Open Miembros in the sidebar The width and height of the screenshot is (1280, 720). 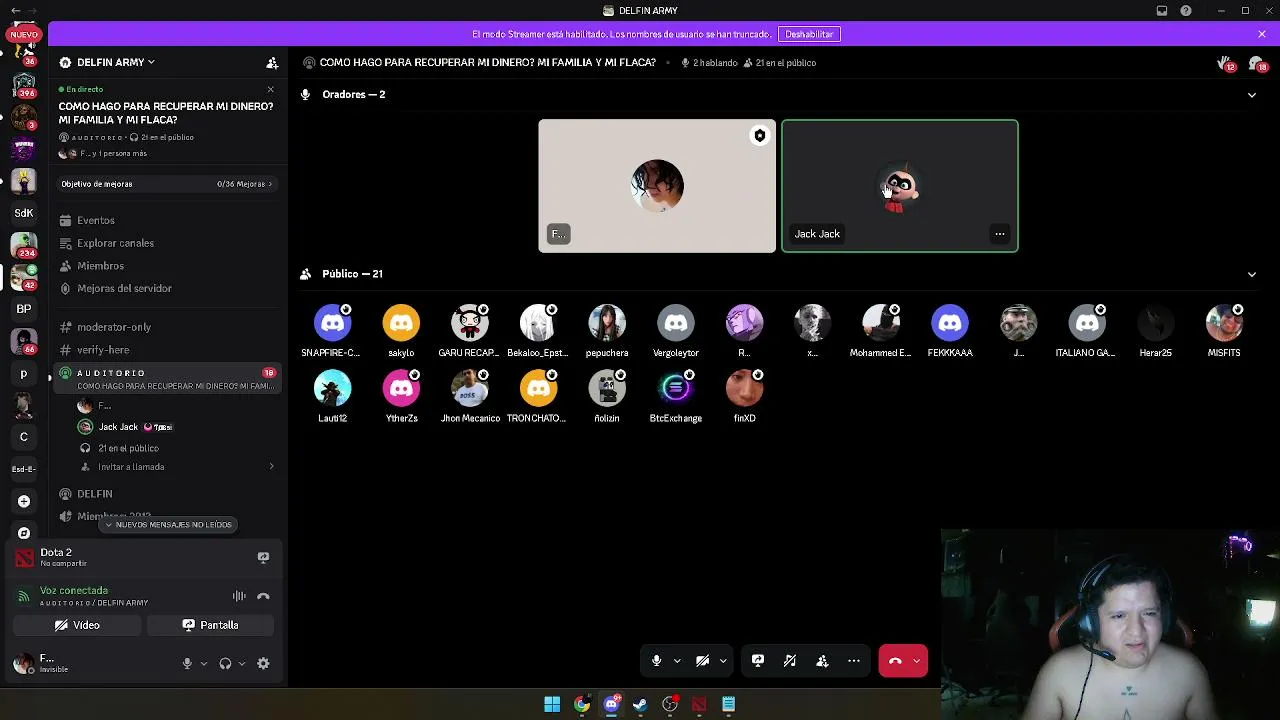pos(100,266)
